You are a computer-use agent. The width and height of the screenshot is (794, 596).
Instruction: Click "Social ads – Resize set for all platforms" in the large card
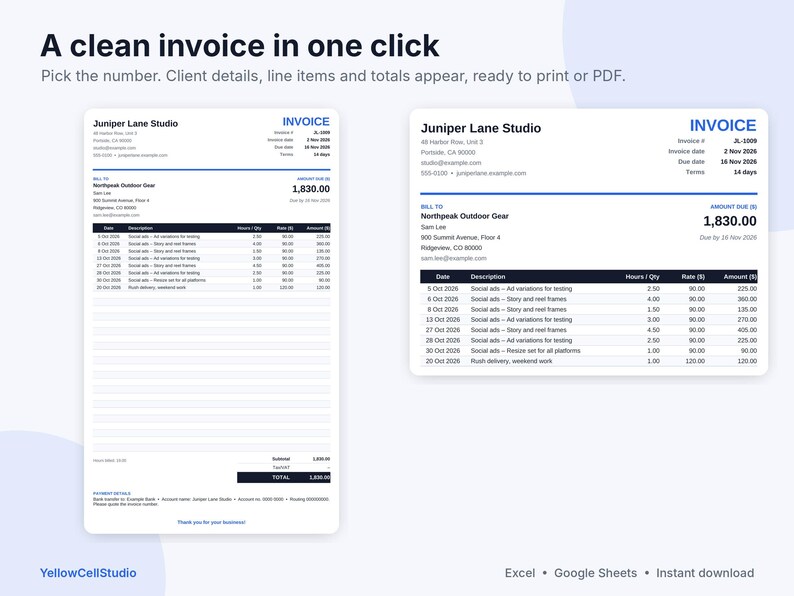pos(525,350)
